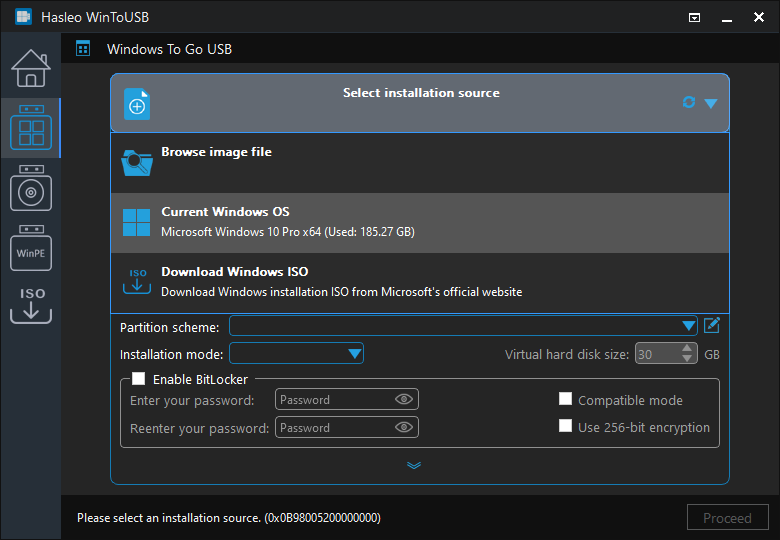Open the Installation mode dropdown
Image resolution: width=780 pixels, height=540 pixels.
296,354
